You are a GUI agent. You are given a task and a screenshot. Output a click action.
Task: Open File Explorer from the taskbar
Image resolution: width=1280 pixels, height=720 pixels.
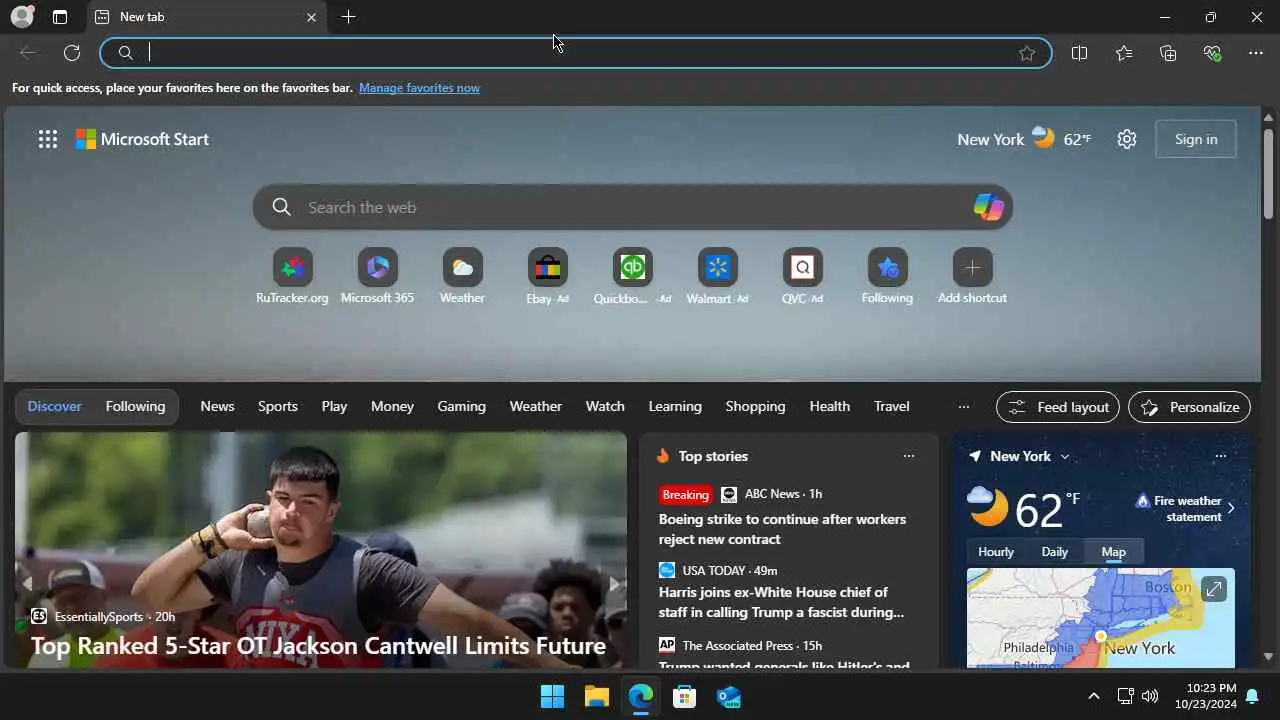596,696
